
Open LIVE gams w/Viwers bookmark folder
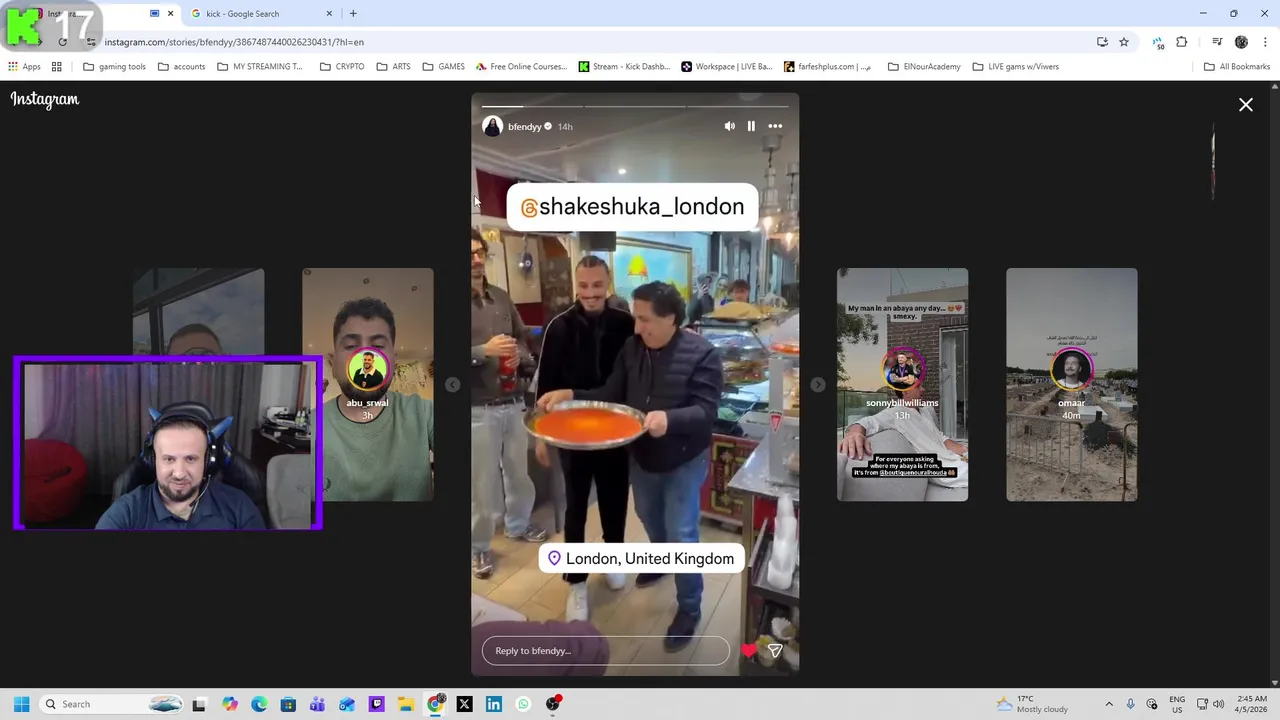[x=1016, y=67]
